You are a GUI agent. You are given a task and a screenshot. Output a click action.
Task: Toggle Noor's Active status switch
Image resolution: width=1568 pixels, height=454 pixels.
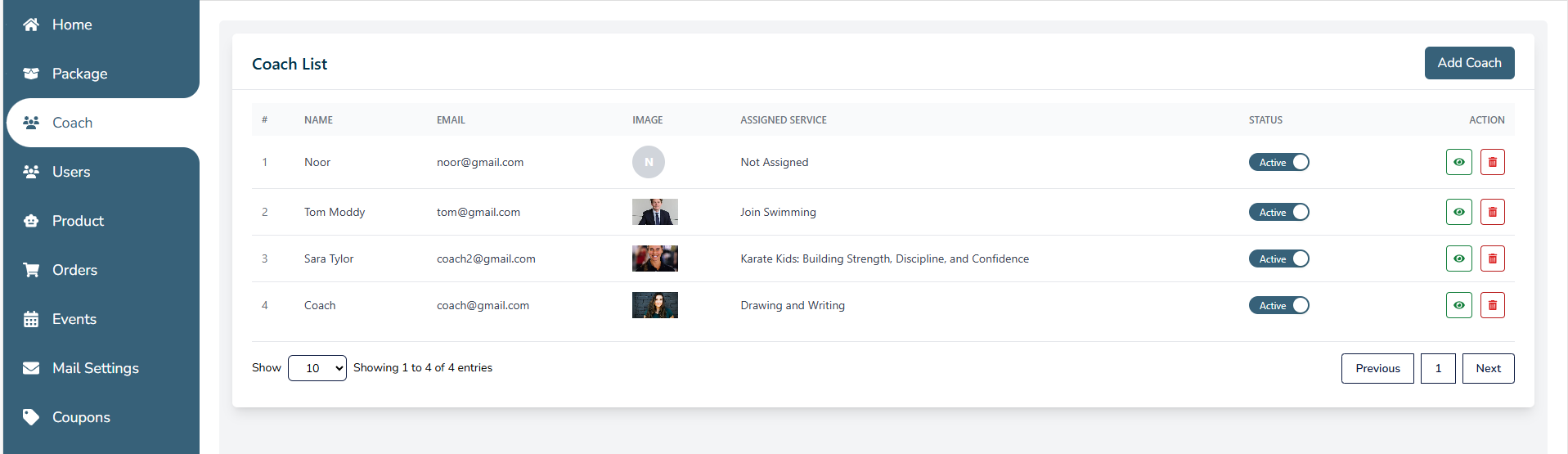tap(1278, 162)
